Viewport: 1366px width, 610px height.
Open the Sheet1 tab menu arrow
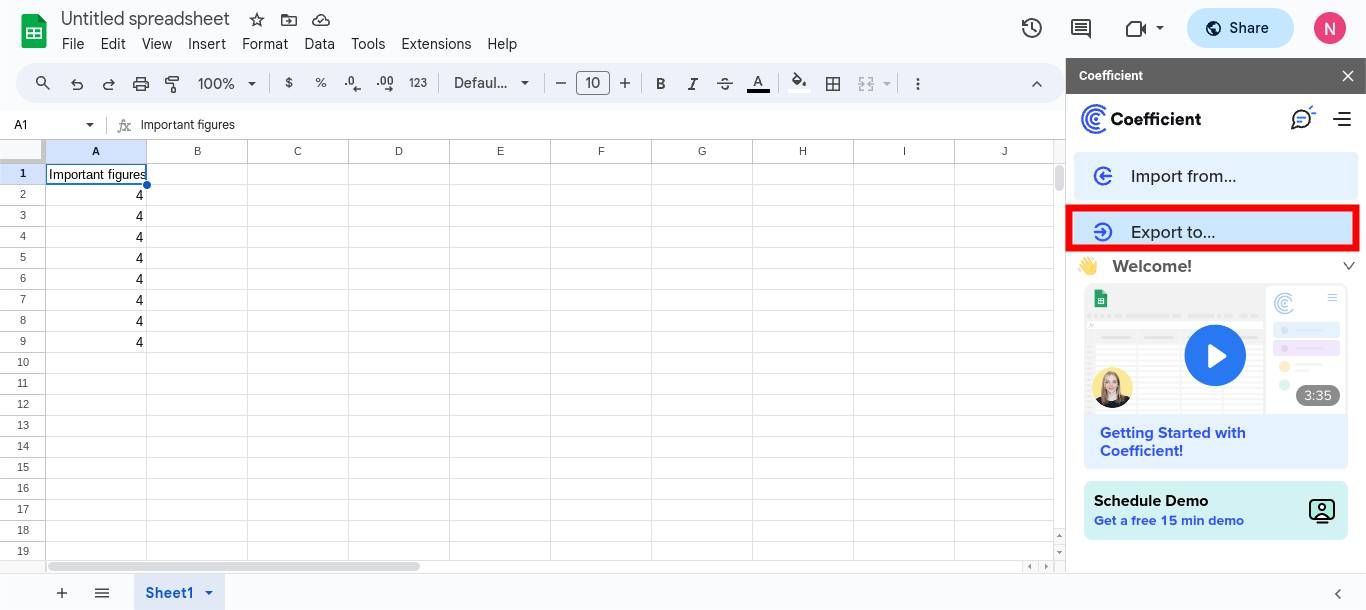click(x=209, y=592)
